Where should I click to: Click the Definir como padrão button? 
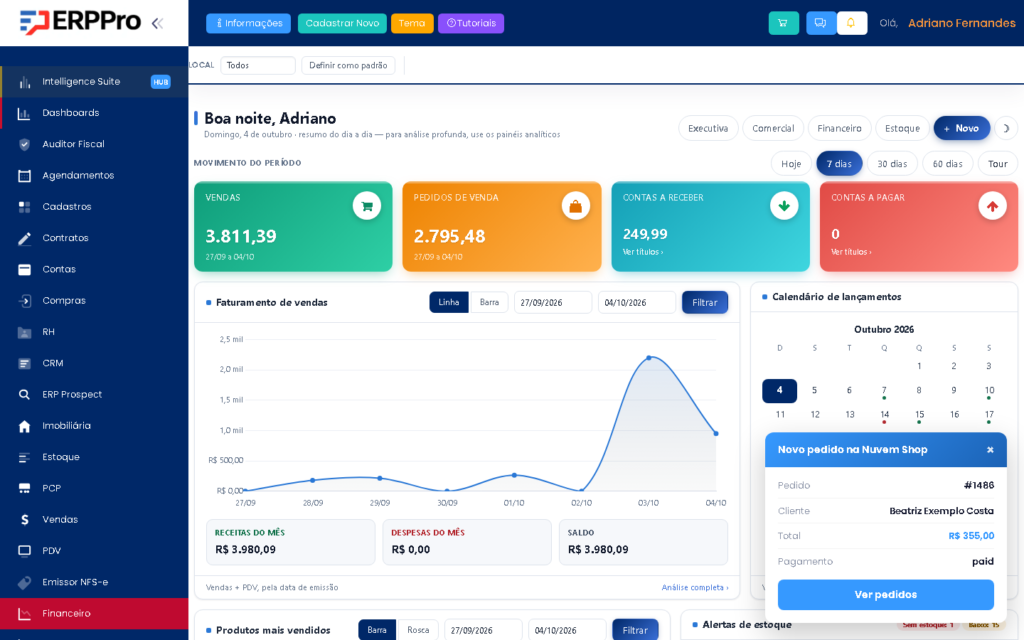348,65
